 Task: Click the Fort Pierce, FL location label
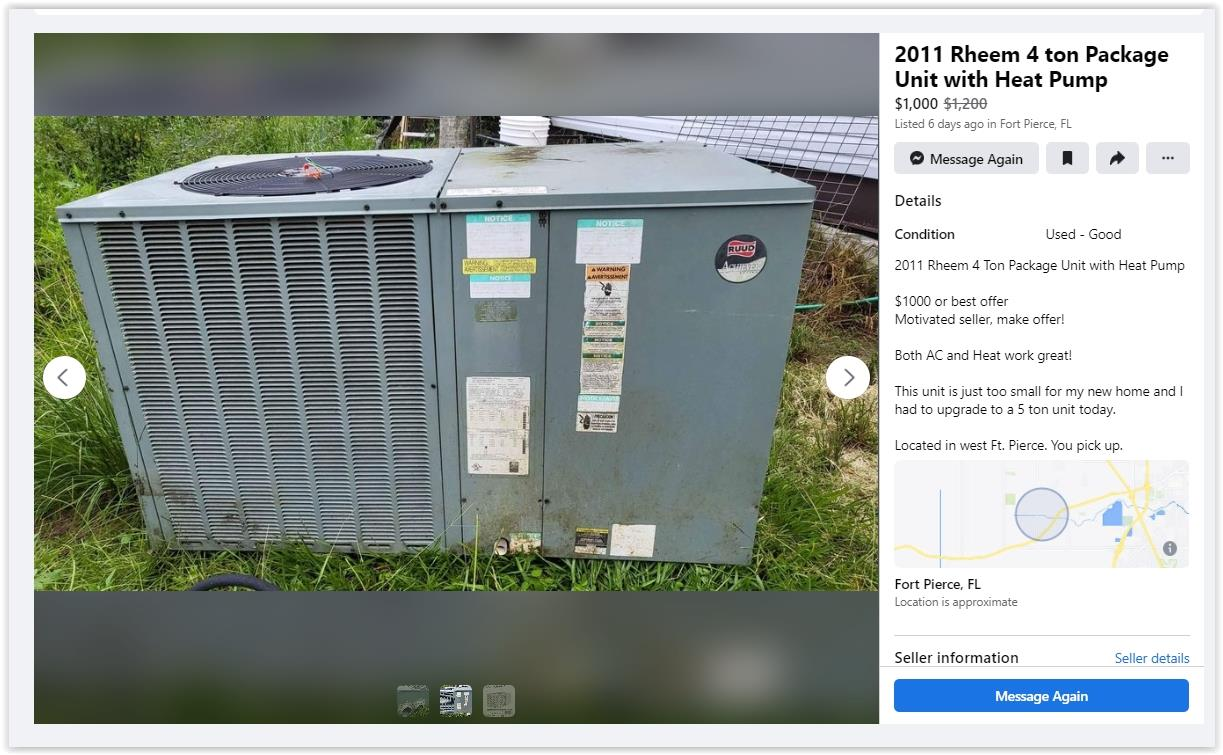pos(937,584)
